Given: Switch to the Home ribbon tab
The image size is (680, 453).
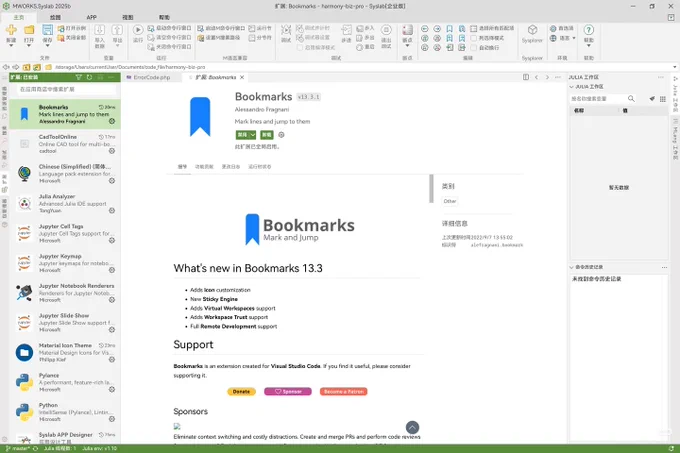Looking at the screenshot, I should tap(19, 17).
